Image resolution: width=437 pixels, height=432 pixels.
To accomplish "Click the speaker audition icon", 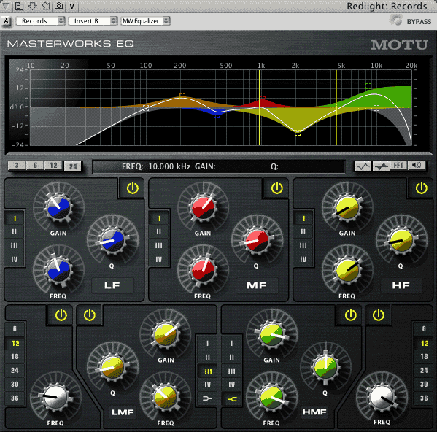I will pos(417,165).
